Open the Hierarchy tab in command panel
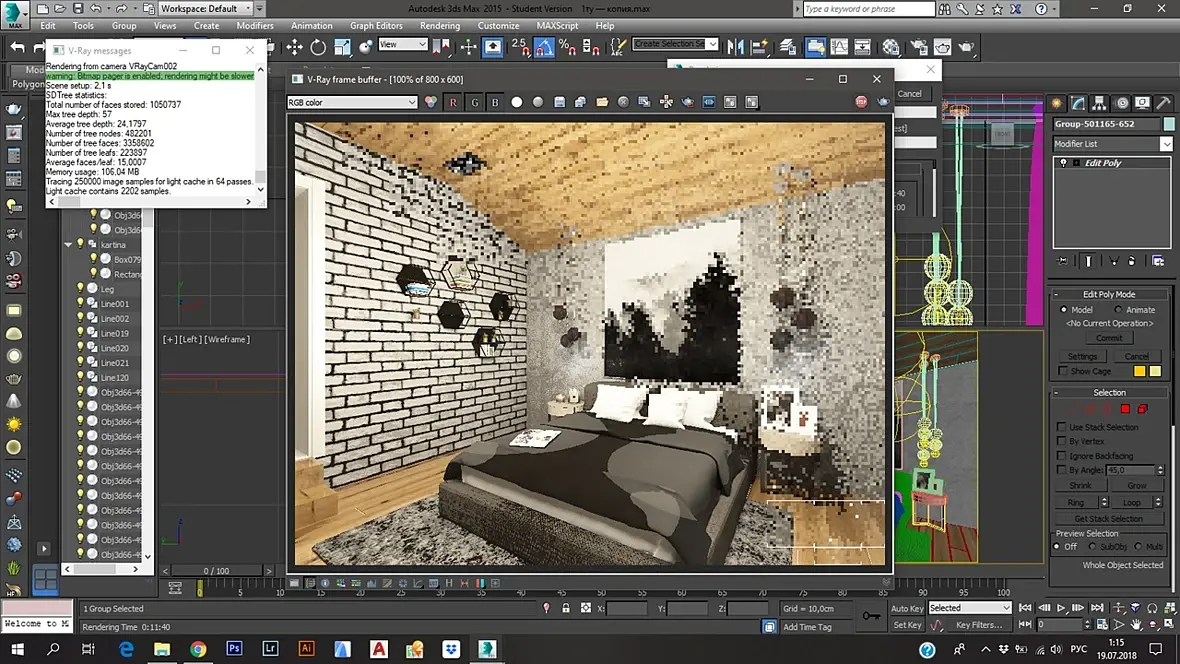The width and height of the screenshot is (1180, 664). (x=1100, y=103)
